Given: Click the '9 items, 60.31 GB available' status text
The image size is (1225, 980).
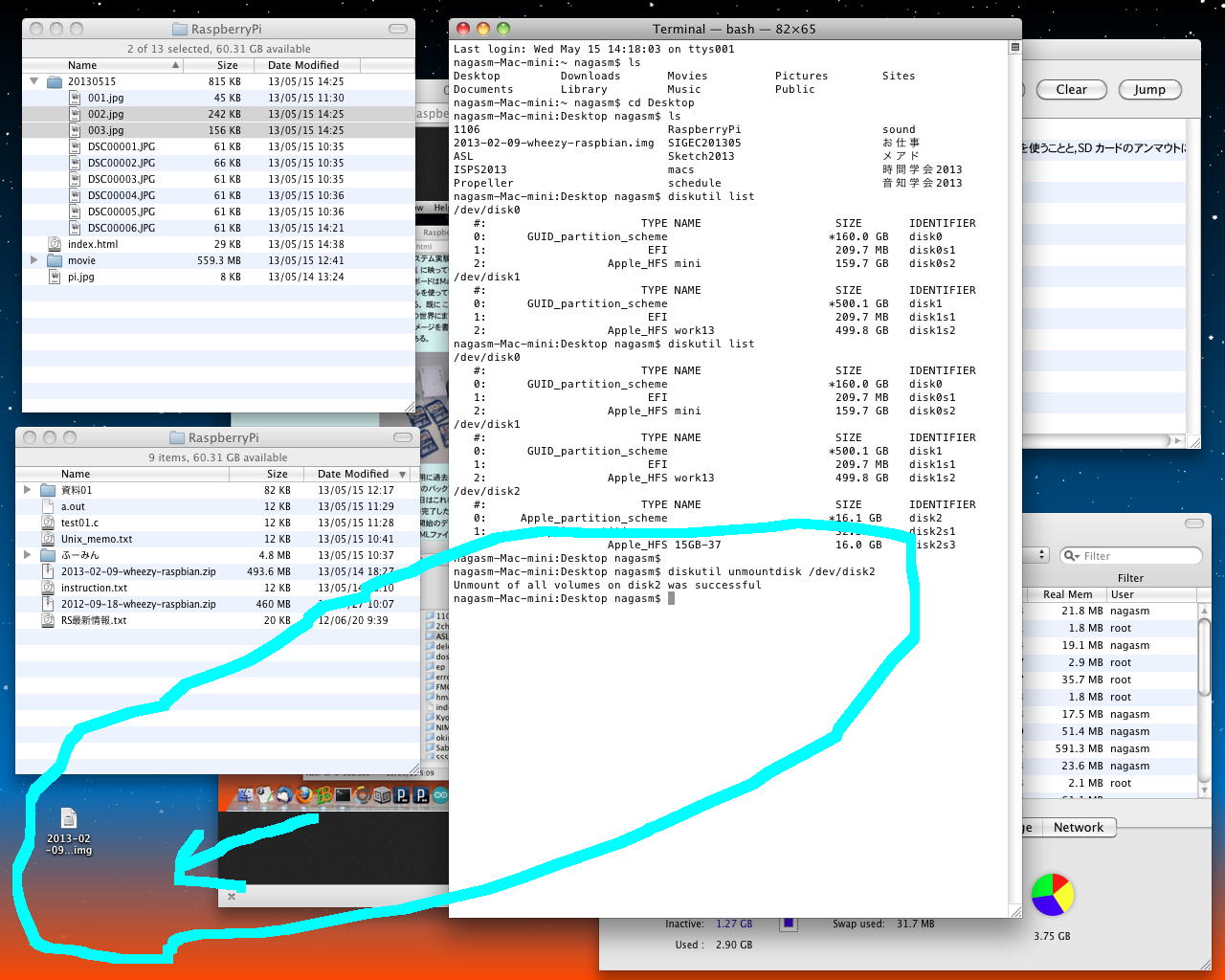Looking at the screenshot, I should (218, 457).
